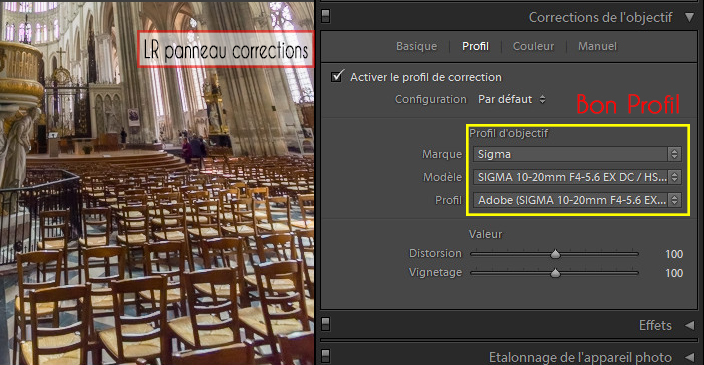Click the Distorsion label
Viewport: 704px width, 365px height.
pyautogui.click(x=435, y=253)
